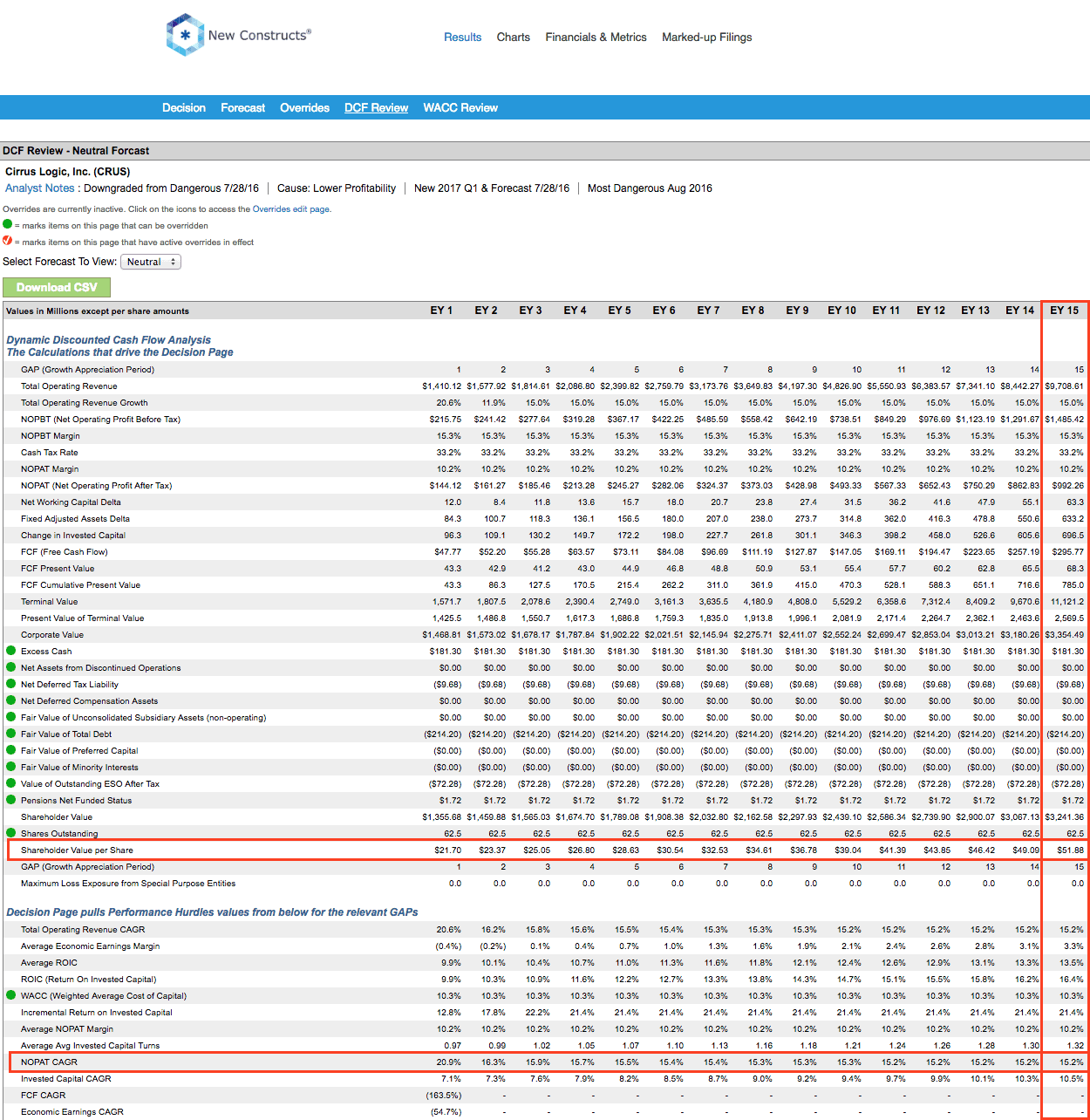Click the Corporate Value row label

click(52, 635)
